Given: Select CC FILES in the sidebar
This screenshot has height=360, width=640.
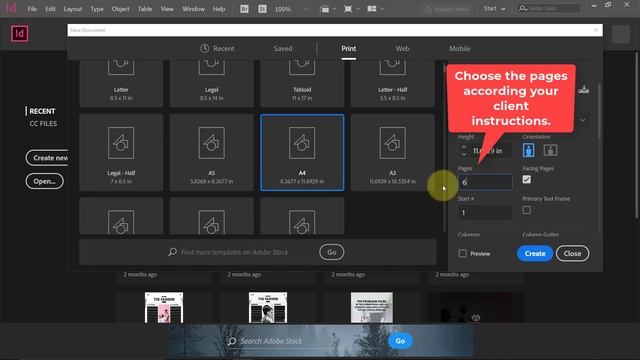Looking at the screenshot, I should click(x=43, y=124).
